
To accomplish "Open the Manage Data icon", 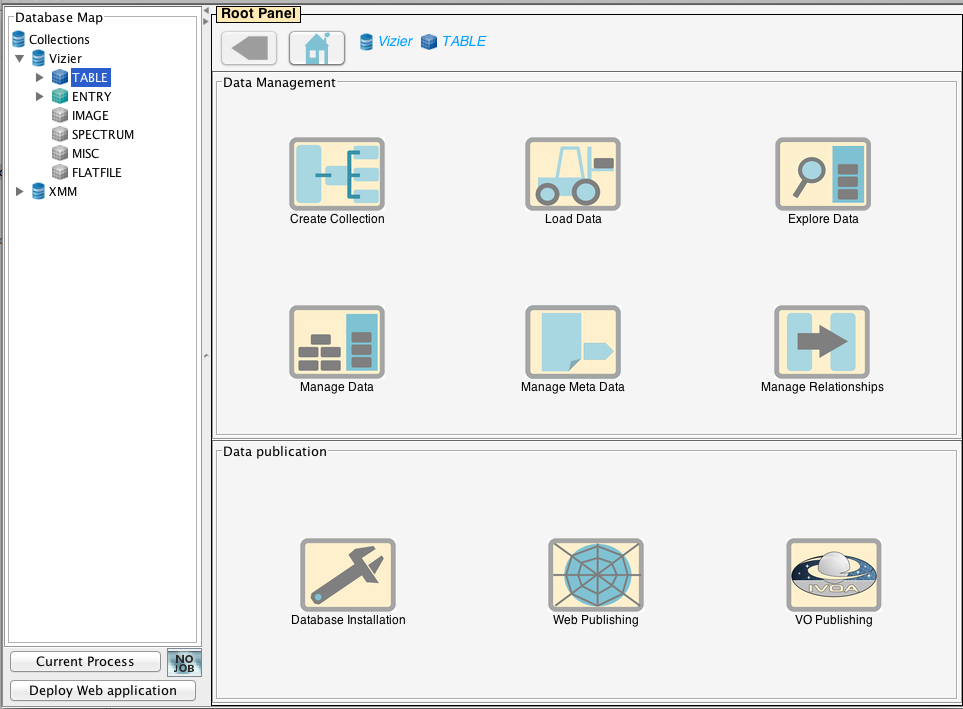I will pos(337,342).
